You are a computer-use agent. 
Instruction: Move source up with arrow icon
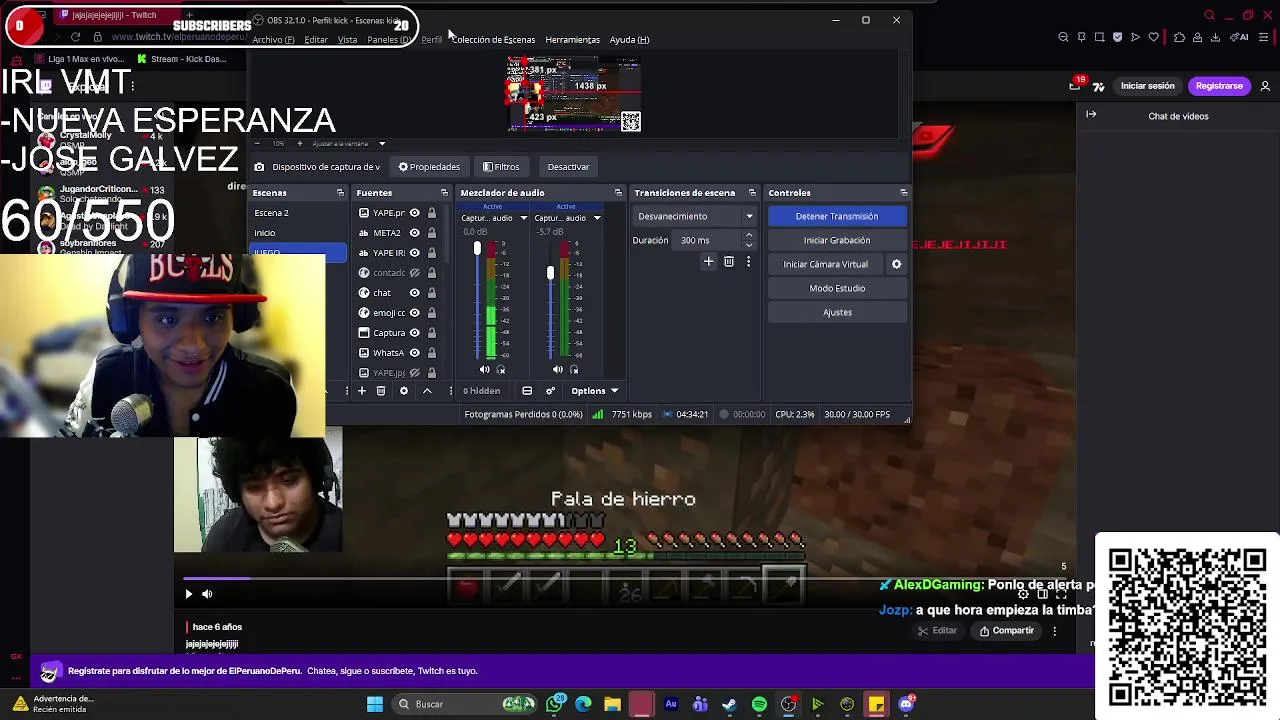pos(427,391)
